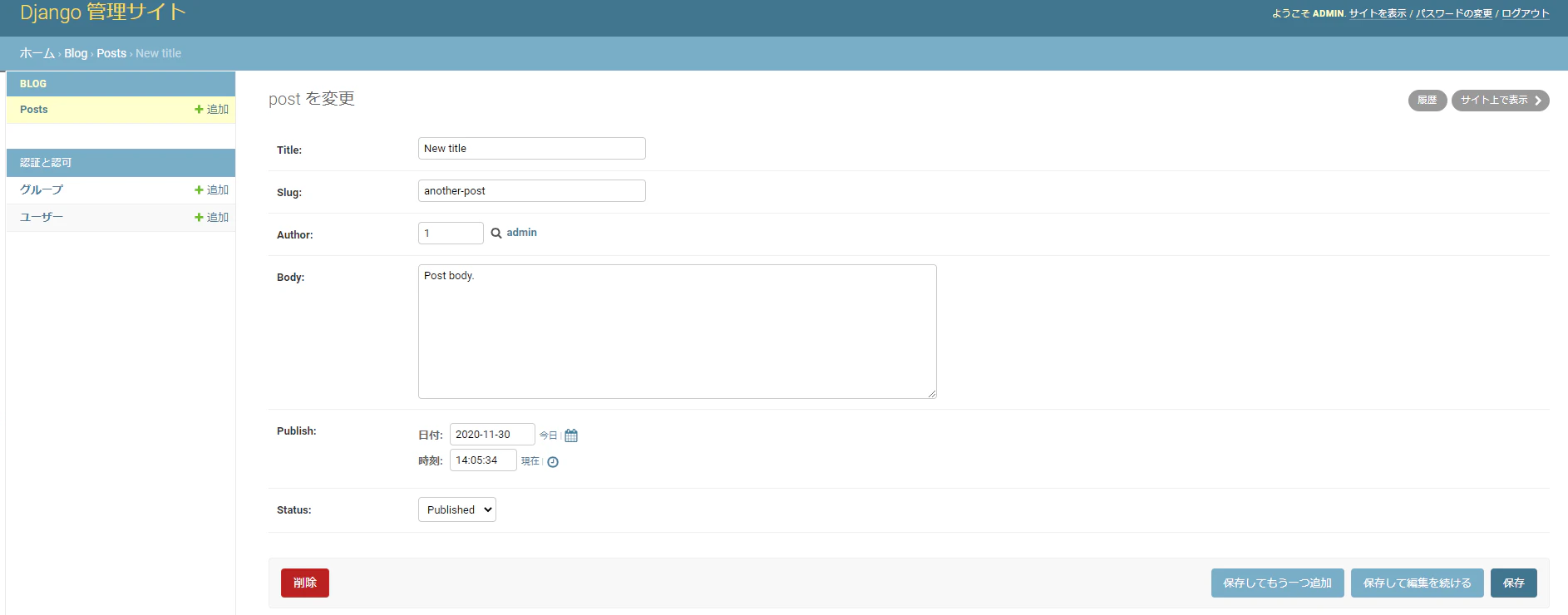Click the Body textarea resize handle
The height and width of the screenshot is (615, 1568).
(932, 394)
